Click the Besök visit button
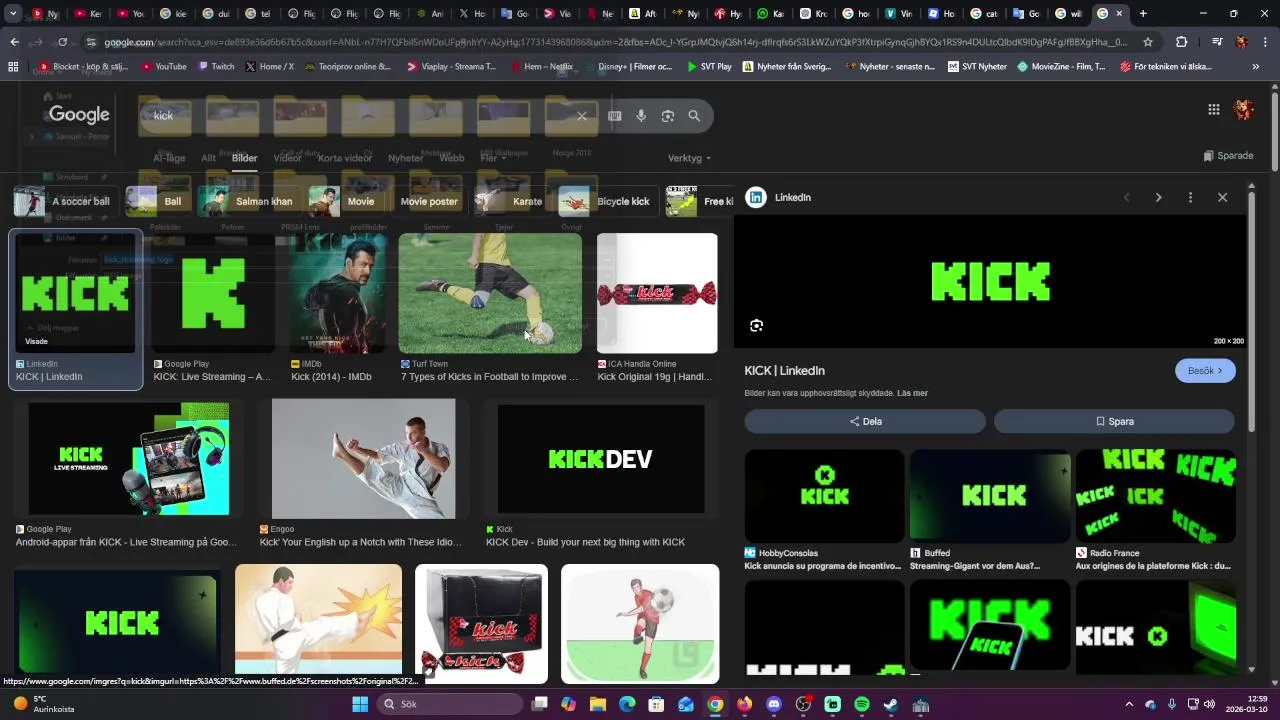The width and height of the screenshot is (1280, 720). click(x=1205, y=371)
